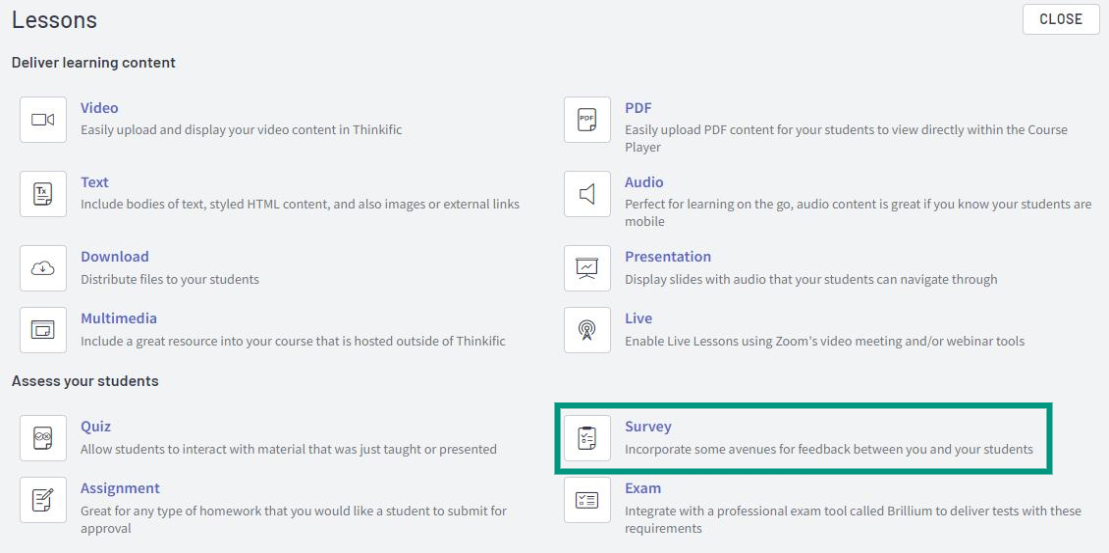Image resolution: width=1109 pixels, height=553 pixels.
Task: Click the Quiz lesson icon
Action: coord(43,438)
